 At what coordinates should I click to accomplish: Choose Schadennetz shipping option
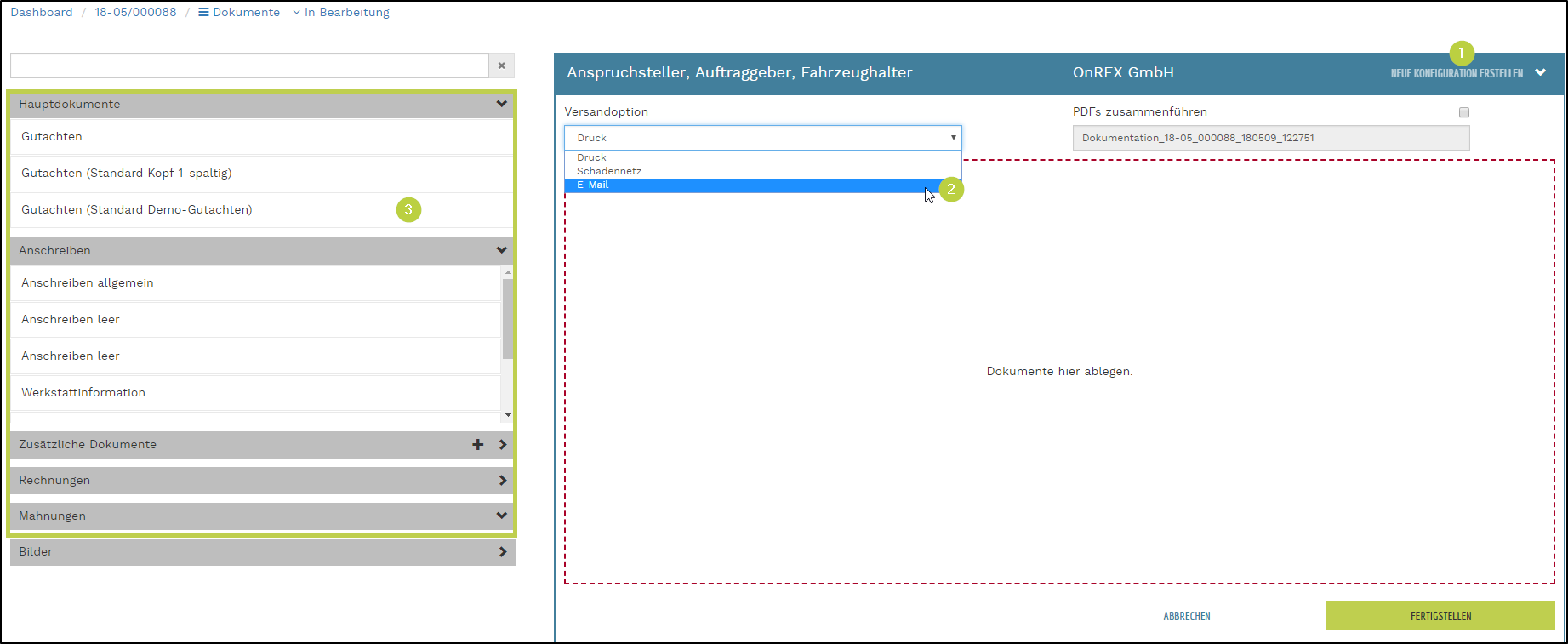pos(609,171)
